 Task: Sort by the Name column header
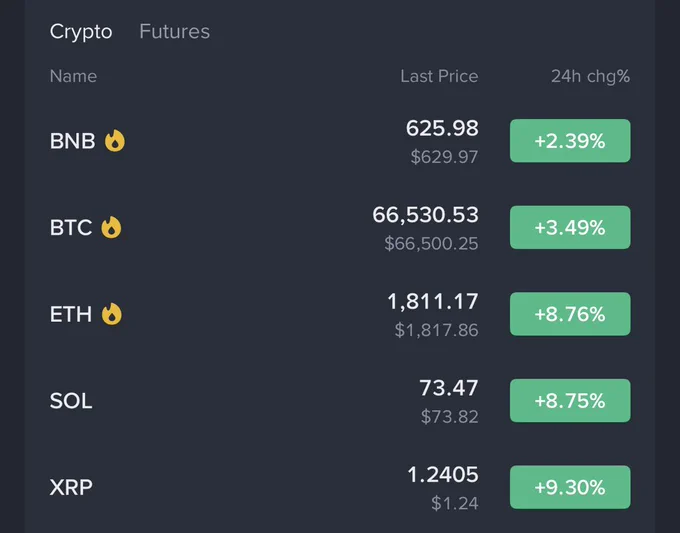click(x=73, y=76)
